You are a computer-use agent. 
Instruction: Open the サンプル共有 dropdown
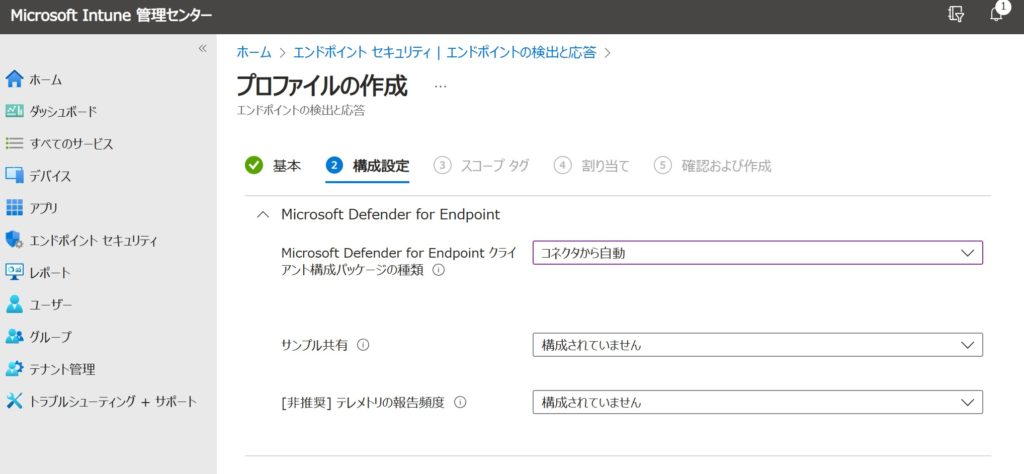tap(757, 345)
